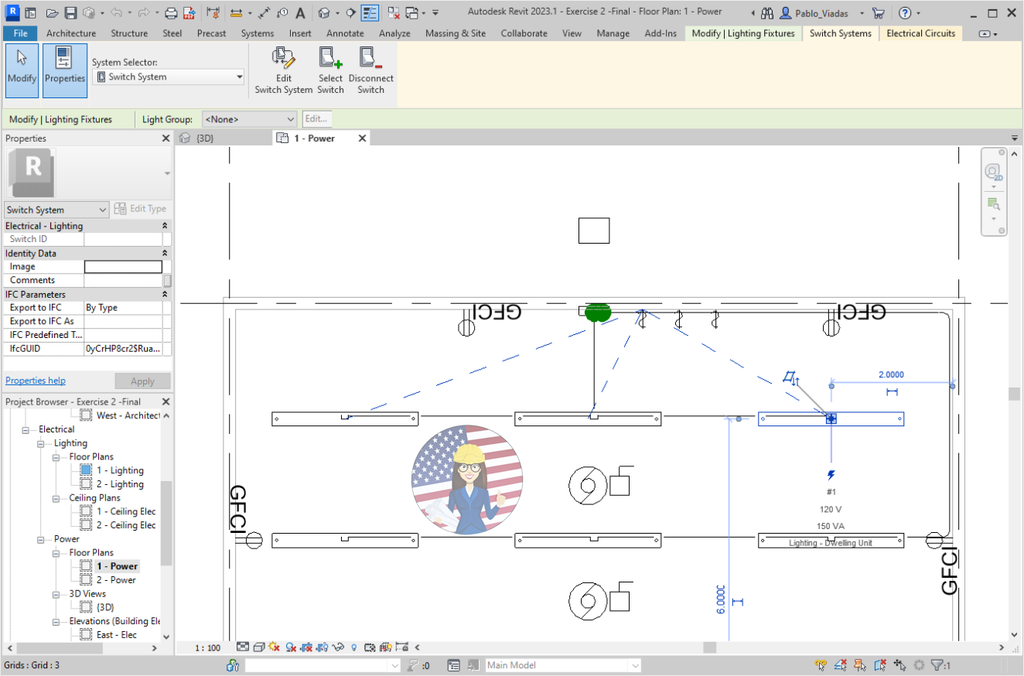Open a project with the Open icon
Image resolution: width=1024 pixels, height=676 pixels.
[52, 12]
